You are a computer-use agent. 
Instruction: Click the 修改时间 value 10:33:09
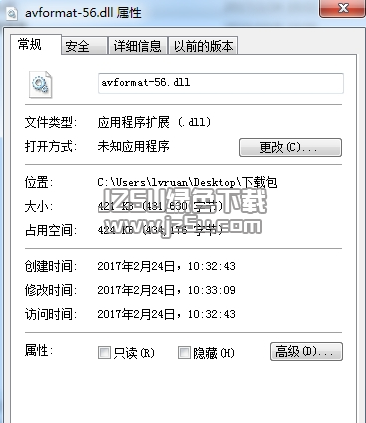click(212, 290)
